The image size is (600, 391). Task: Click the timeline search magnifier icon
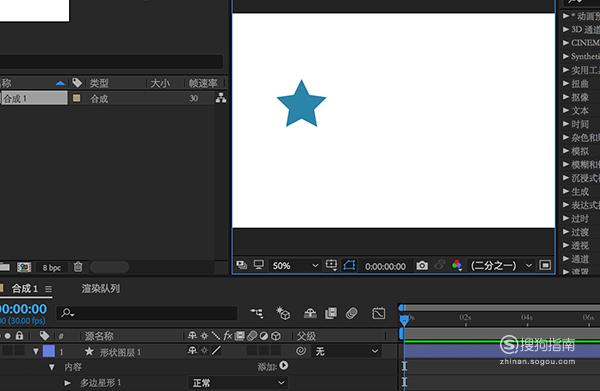67,313
